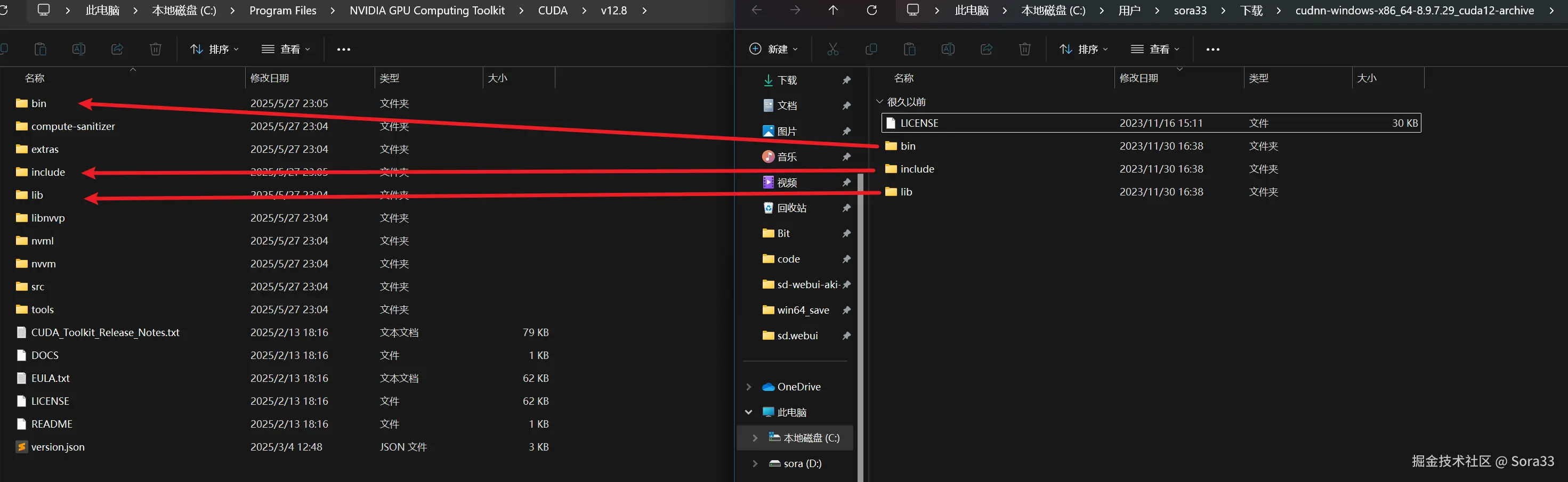Image resolution: width=1568 pixels, height=482 pixels.
Task: Open the chevron dropdown after sora33 breadcrumb
Action: coord(1223,10)
